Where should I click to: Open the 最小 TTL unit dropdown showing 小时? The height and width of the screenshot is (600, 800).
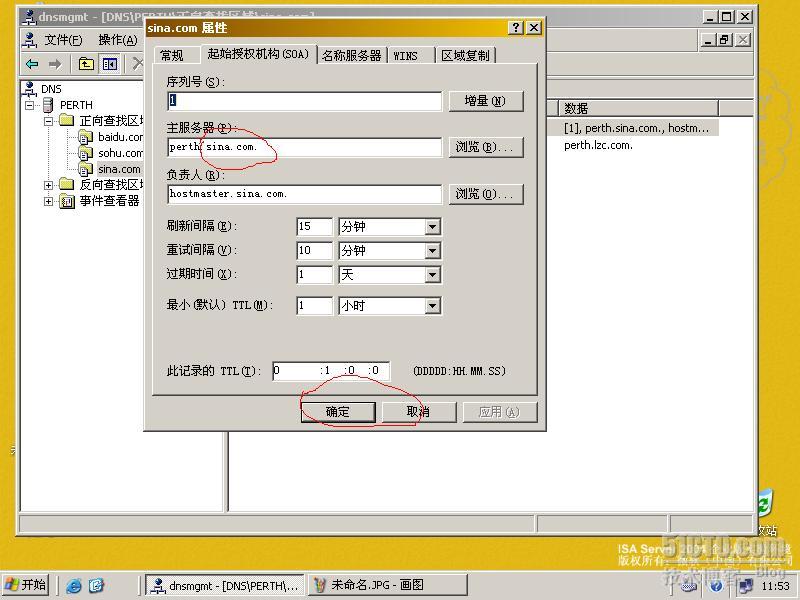coord(432,306)
